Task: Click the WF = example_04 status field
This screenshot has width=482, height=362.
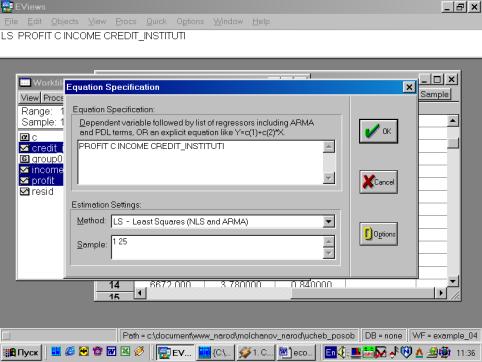Action: 445,336
